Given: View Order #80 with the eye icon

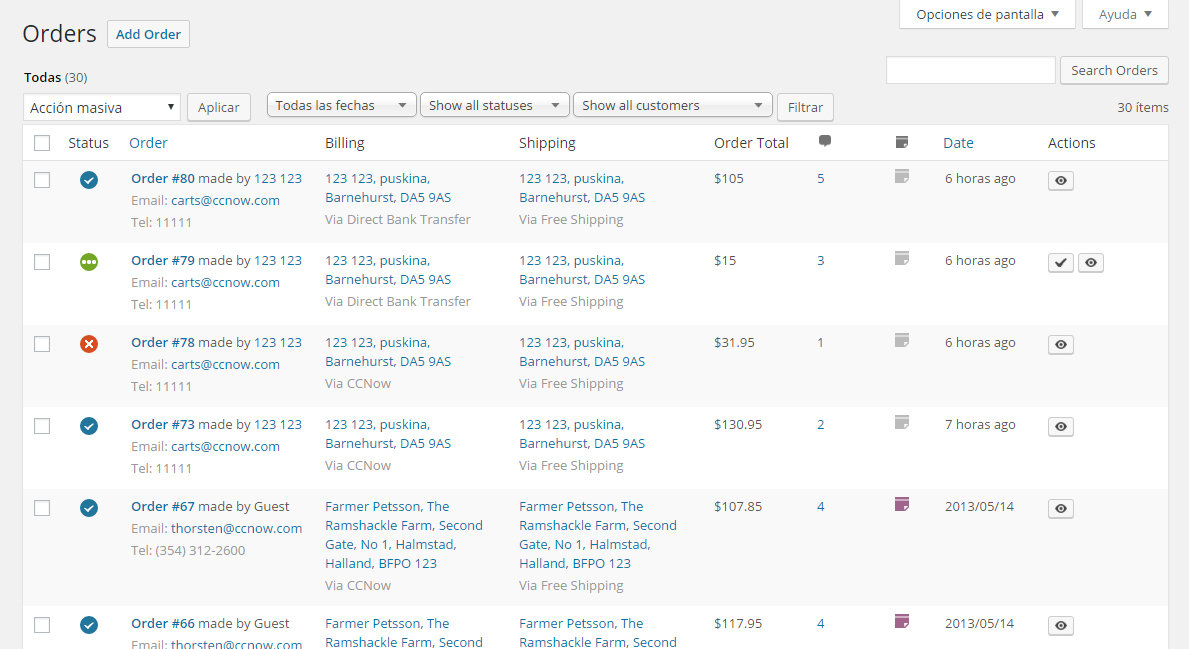Looking at the screenshot, I should click(x=1061, y=180).
